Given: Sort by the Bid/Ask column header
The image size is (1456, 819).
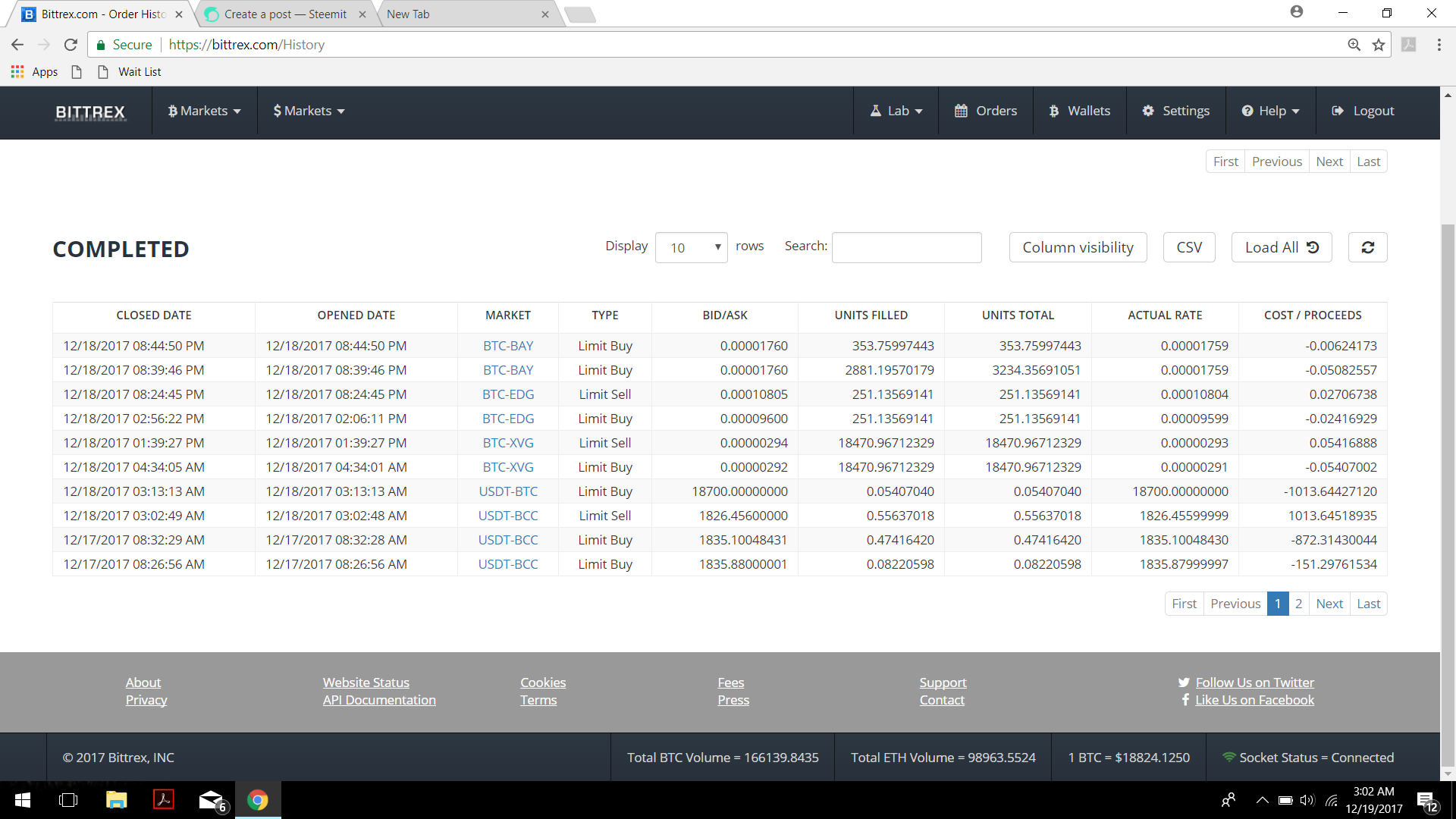Looking at the screenshot, I should (x=724, y=315).
